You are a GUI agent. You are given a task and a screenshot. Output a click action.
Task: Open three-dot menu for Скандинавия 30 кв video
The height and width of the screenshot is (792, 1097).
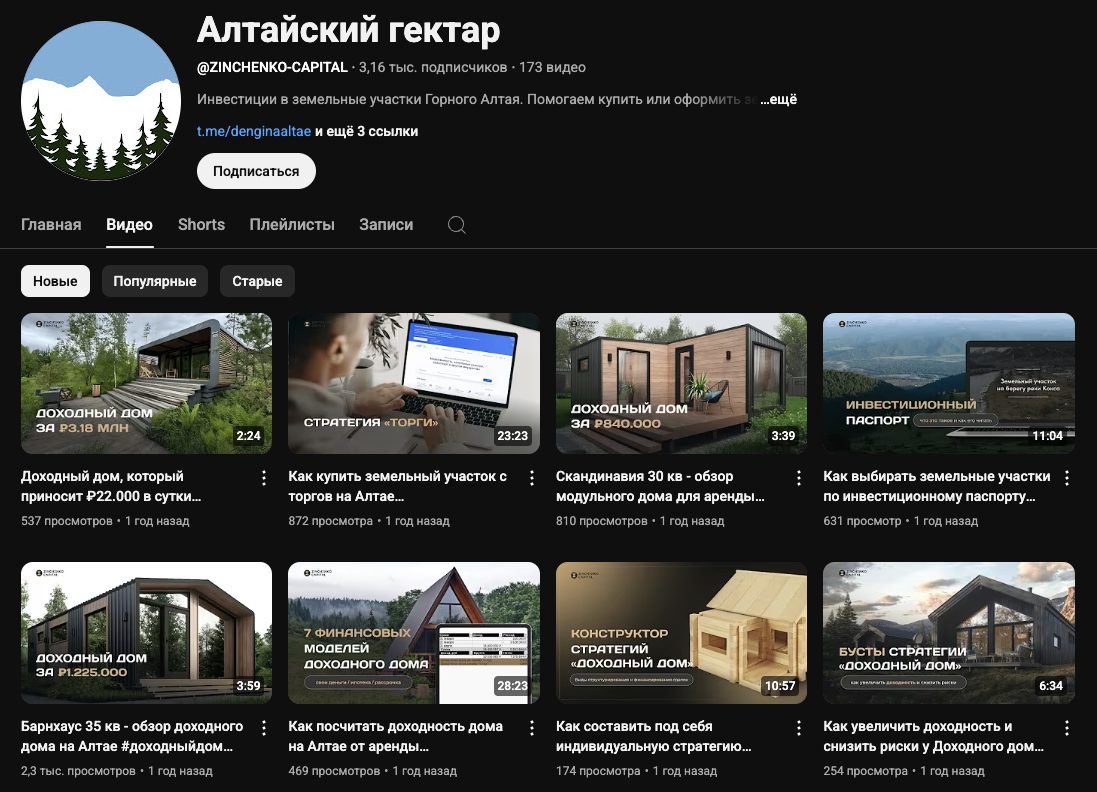[799, 477]
